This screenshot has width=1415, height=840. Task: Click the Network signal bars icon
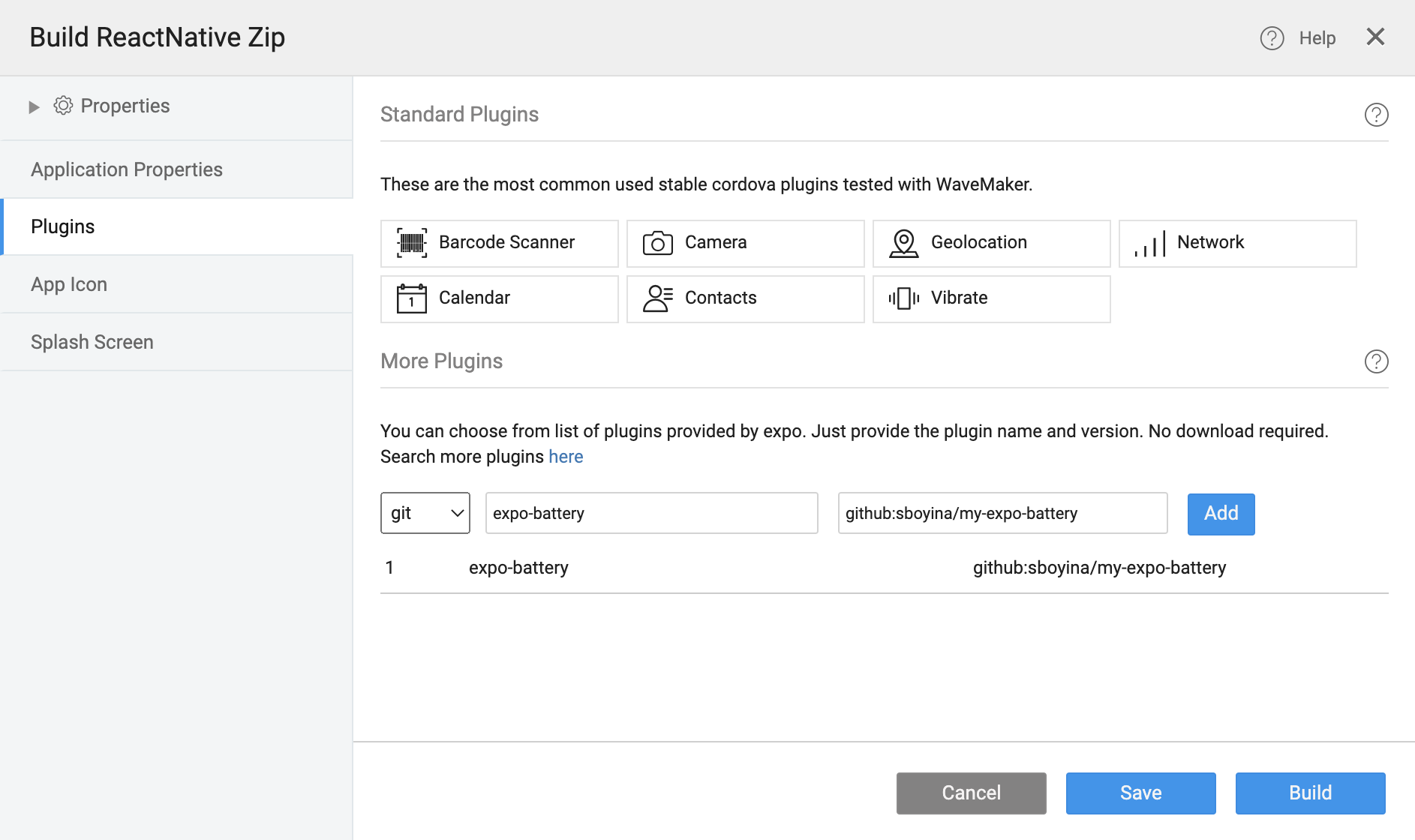[1149, 244]
